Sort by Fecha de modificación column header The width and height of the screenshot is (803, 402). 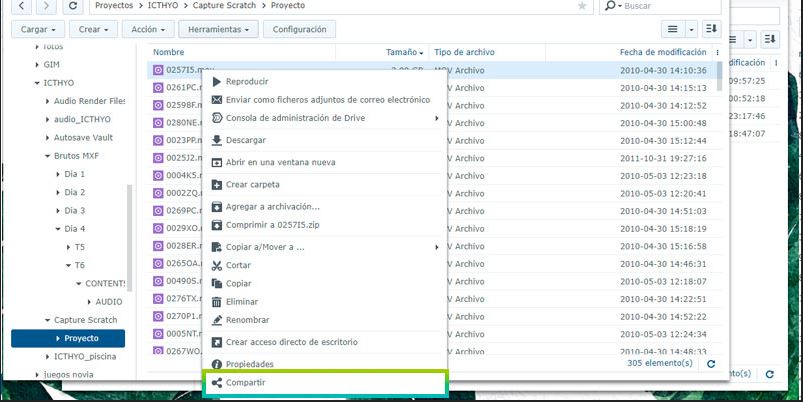663,52
